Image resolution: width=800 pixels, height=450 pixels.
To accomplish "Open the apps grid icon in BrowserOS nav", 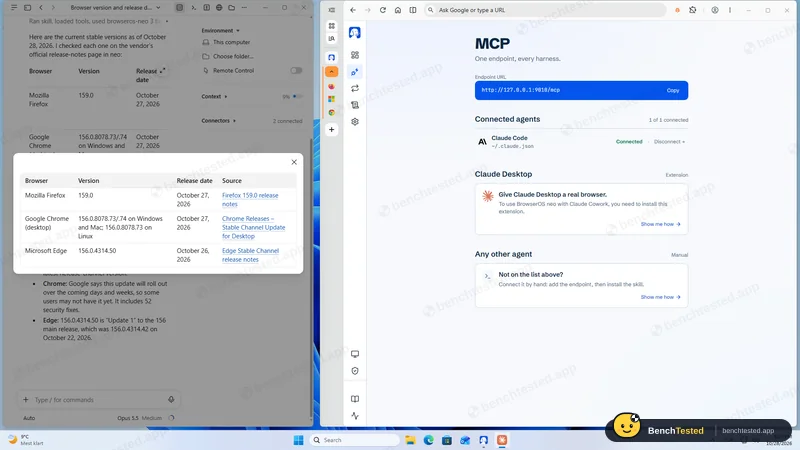I will (x=355, y=55).
